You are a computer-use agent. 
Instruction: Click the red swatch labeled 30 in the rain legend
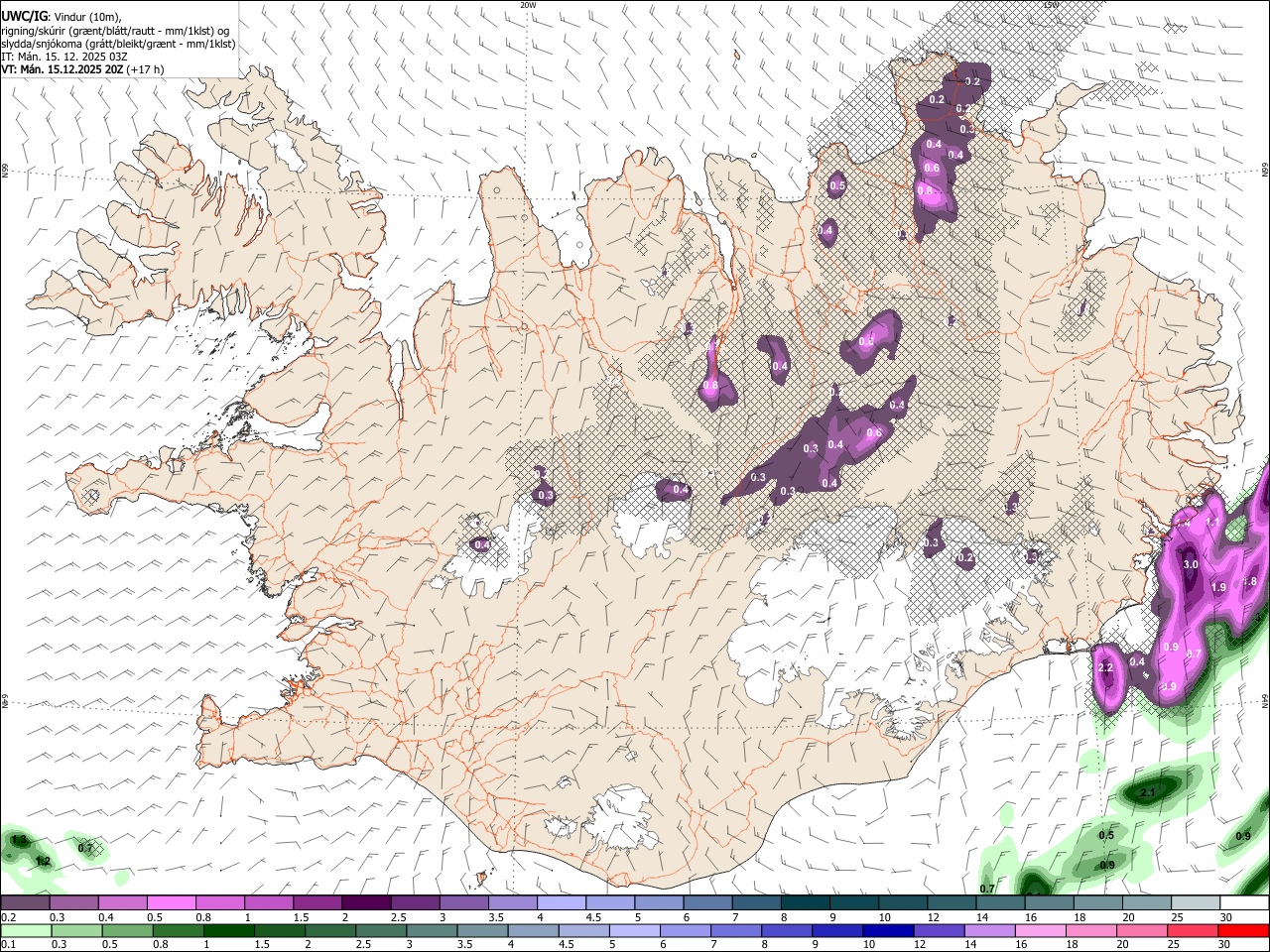pos(1242,930)
